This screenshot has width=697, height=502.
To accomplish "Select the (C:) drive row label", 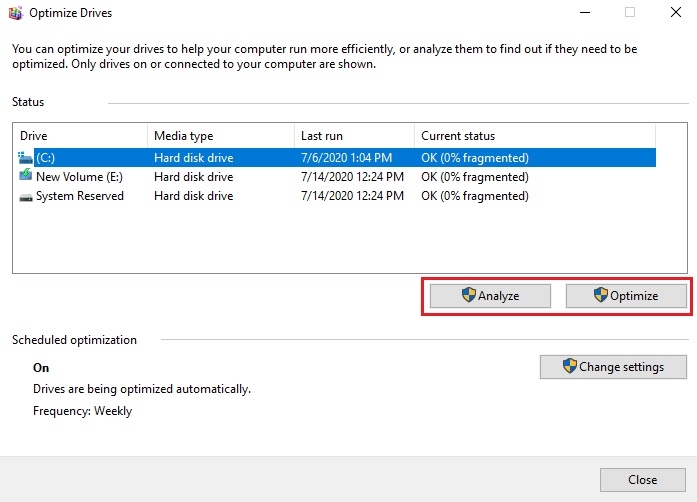I will (45, 158).
